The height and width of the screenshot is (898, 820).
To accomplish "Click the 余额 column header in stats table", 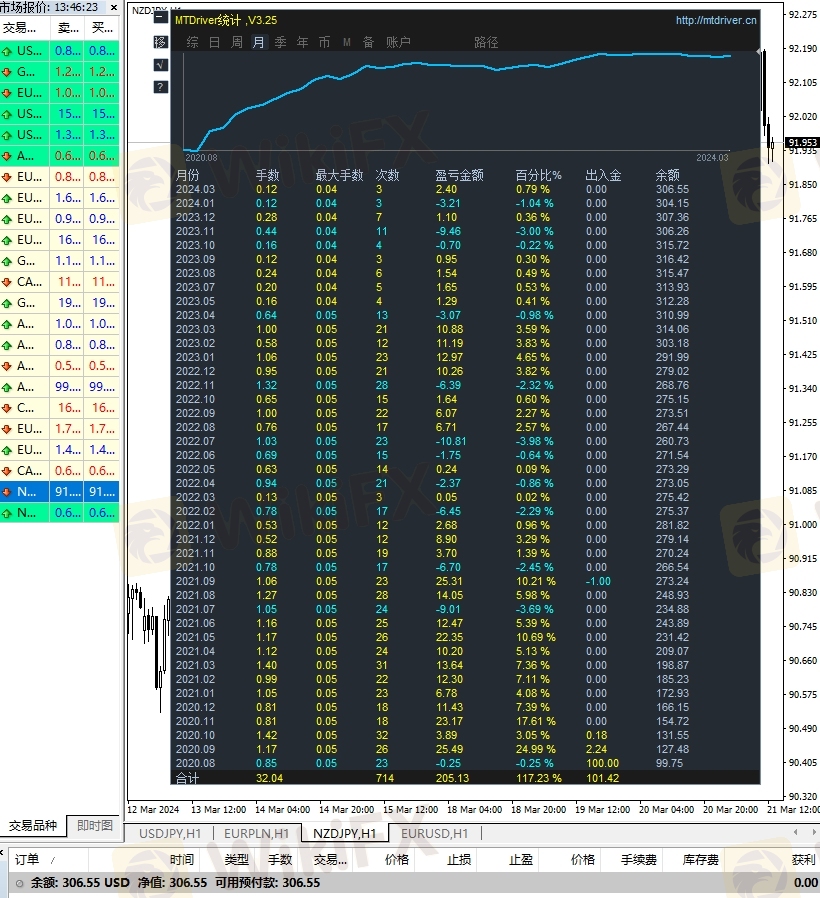I will pyautogui.click(x=668, y=175).
